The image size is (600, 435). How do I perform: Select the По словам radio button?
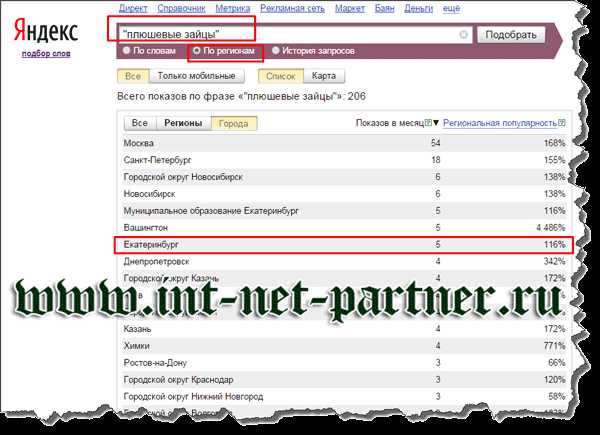click(127, 51)
